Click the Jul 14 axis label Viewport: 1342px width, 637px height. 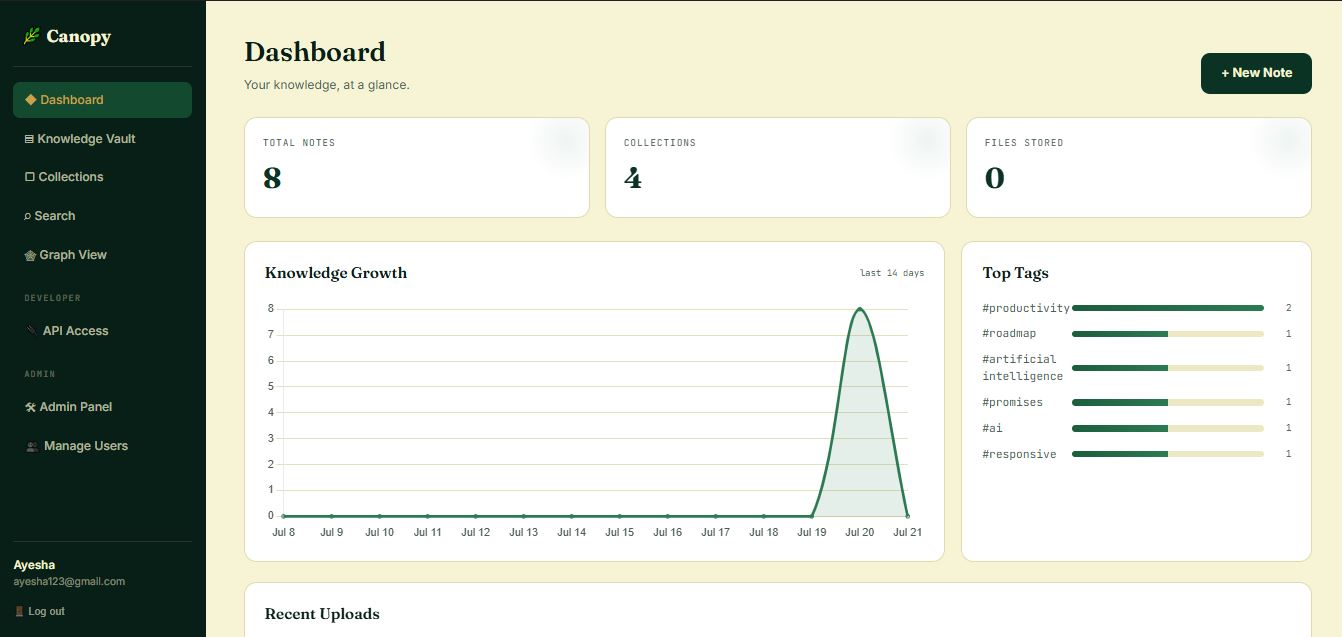(x=572, y=532)
